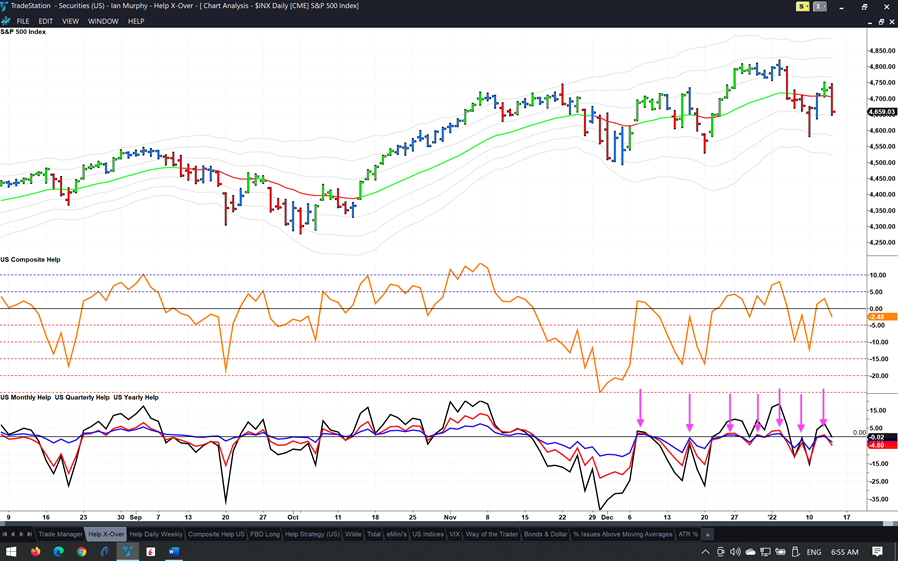898x561 pixels.
Task: Open the Word document in taskbar
Action: click(x=173, y=551)
